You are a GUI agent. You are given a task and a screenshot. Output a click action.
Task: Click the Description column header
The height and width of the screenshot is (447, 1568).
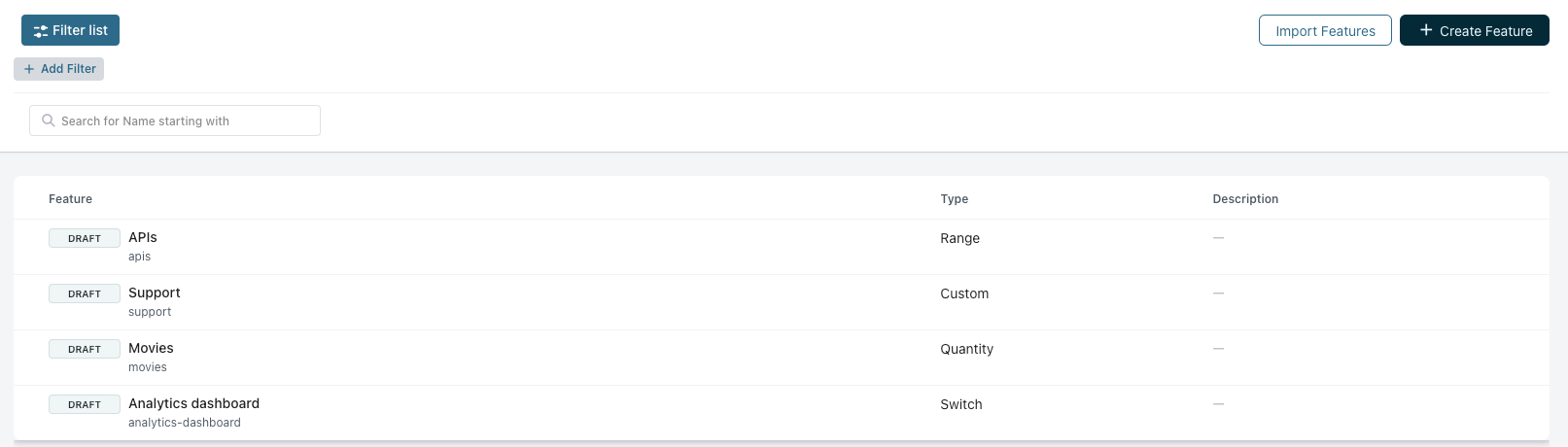(1245, 199)
